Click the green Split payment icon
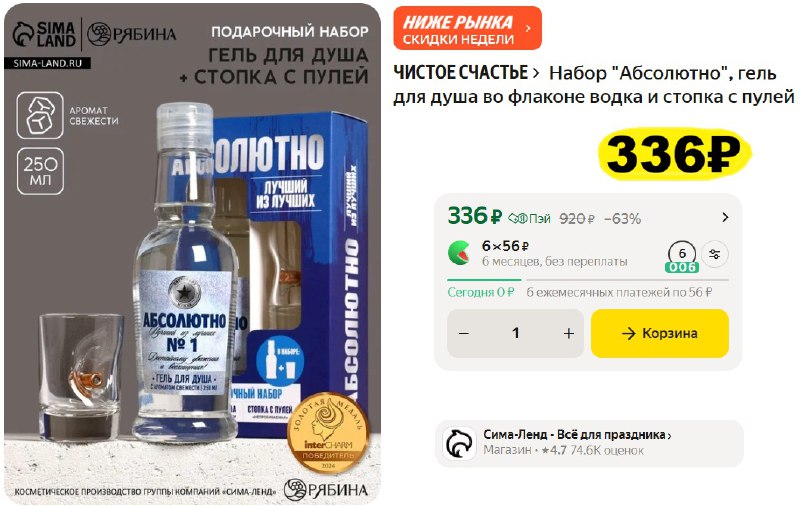The image size is (800, 506). 459,252
